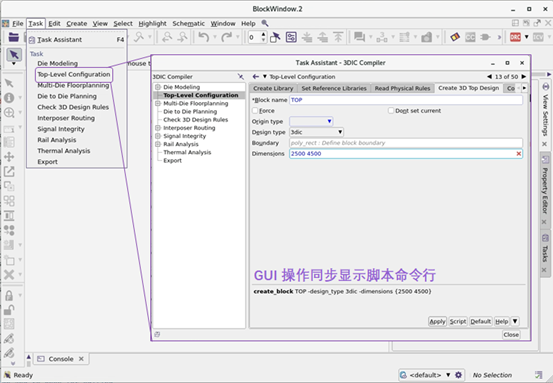Clear the Dimensions field with red X
This screenshot has height=383, width=553.
(518, 154)
